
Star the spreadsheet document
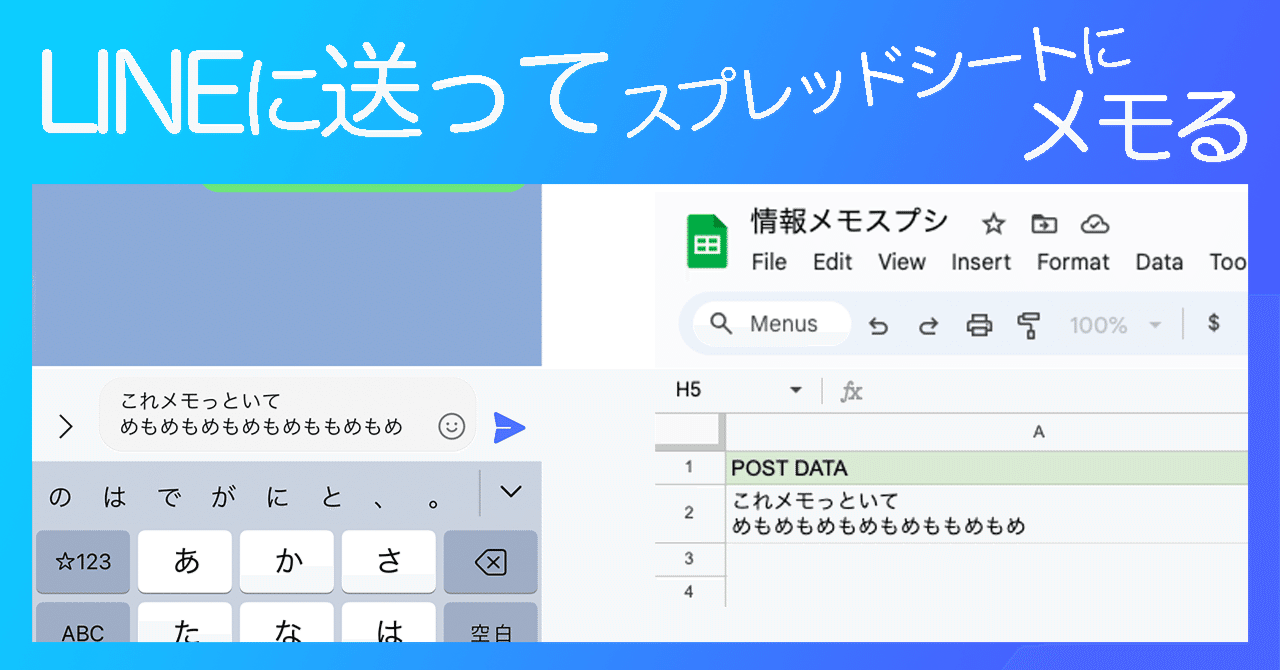pos(993,224)
